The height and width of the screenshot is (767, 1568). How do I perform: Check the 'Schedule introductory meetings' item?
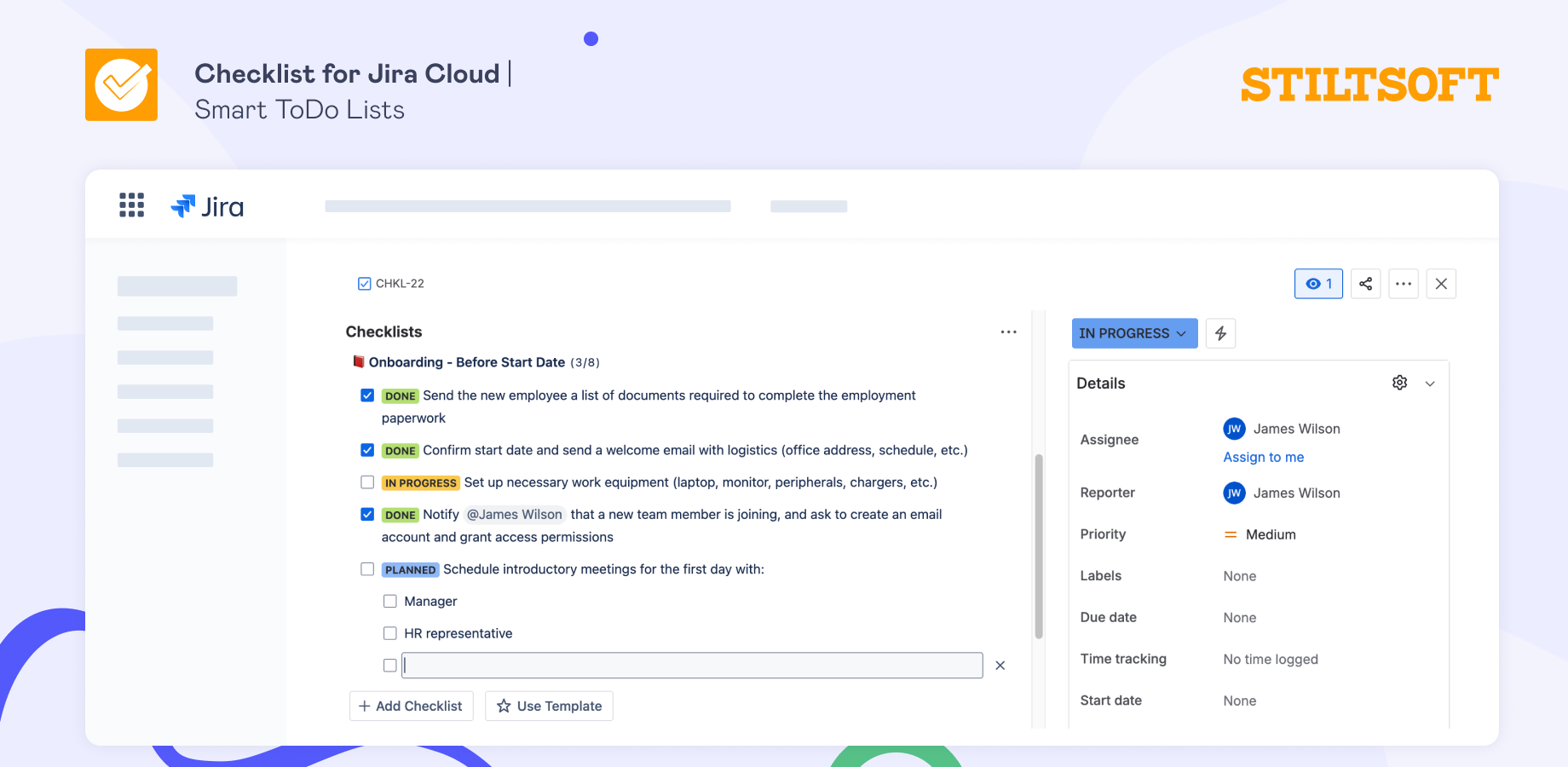click(367, 569)
